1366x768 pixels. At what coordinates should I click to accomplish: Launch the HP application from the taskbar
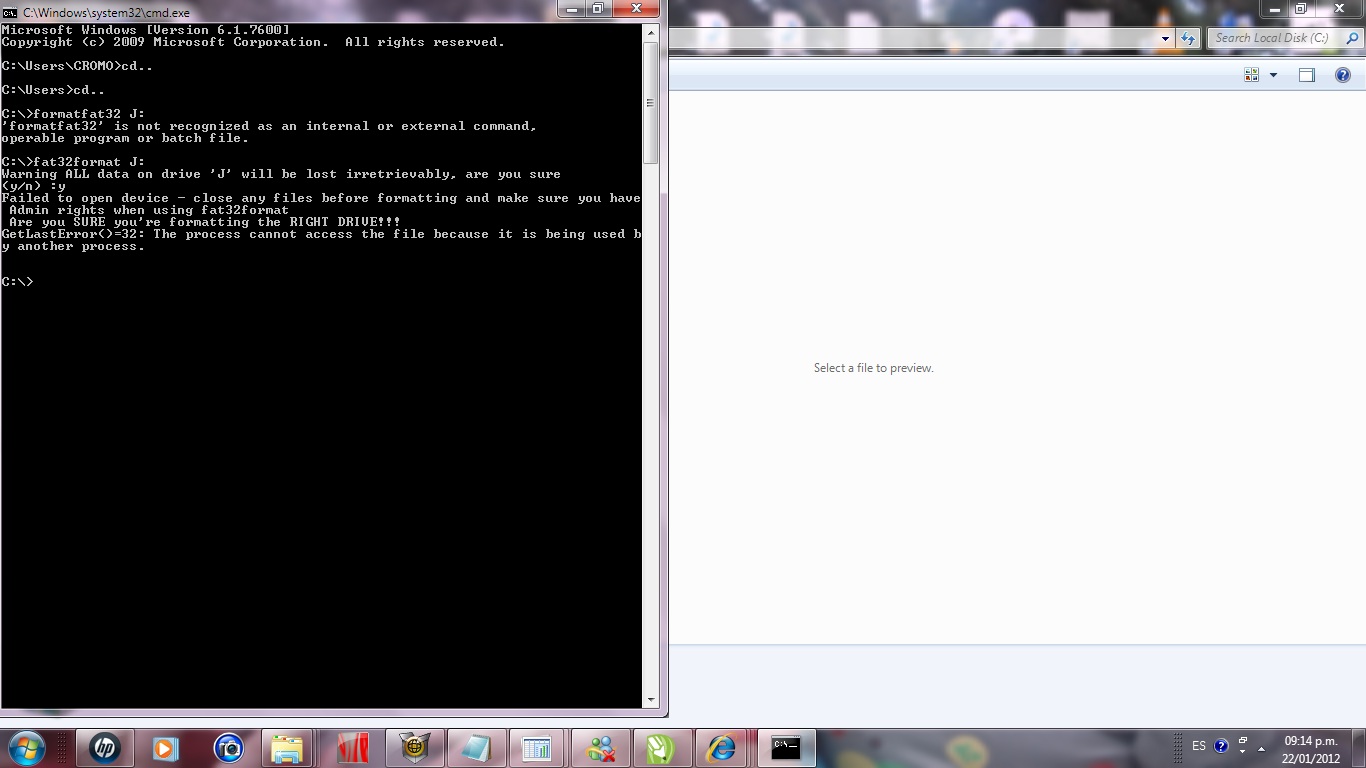(104, 747)
